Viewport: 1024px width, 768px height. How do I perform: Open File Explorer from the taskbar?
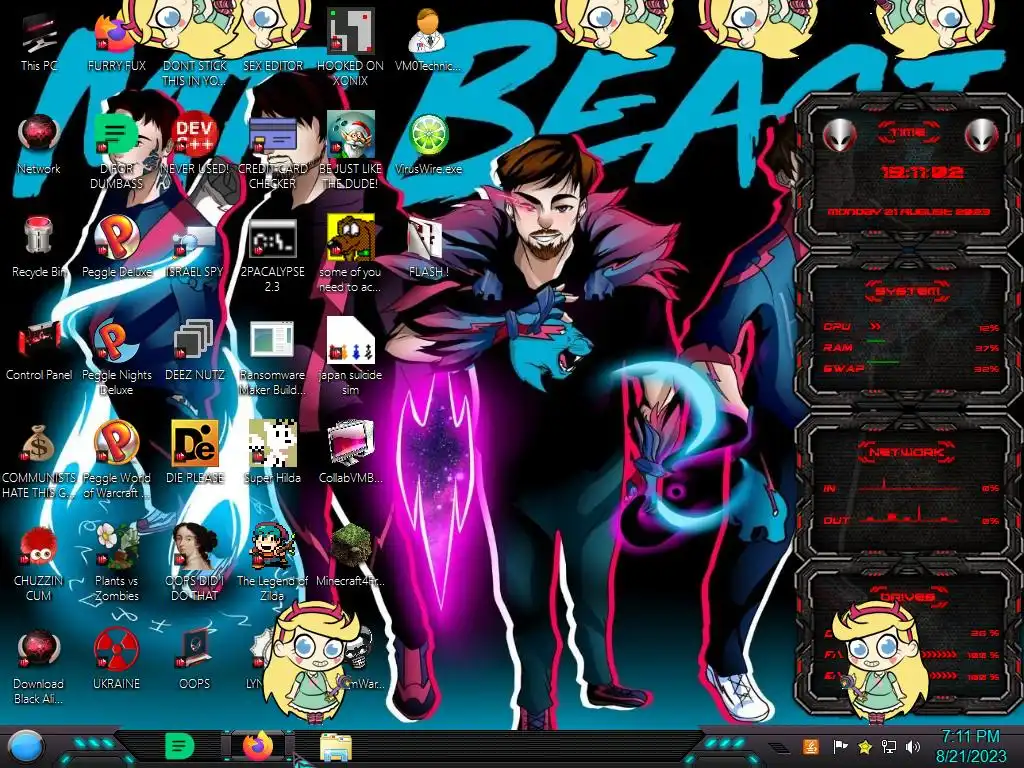(336, 747)
